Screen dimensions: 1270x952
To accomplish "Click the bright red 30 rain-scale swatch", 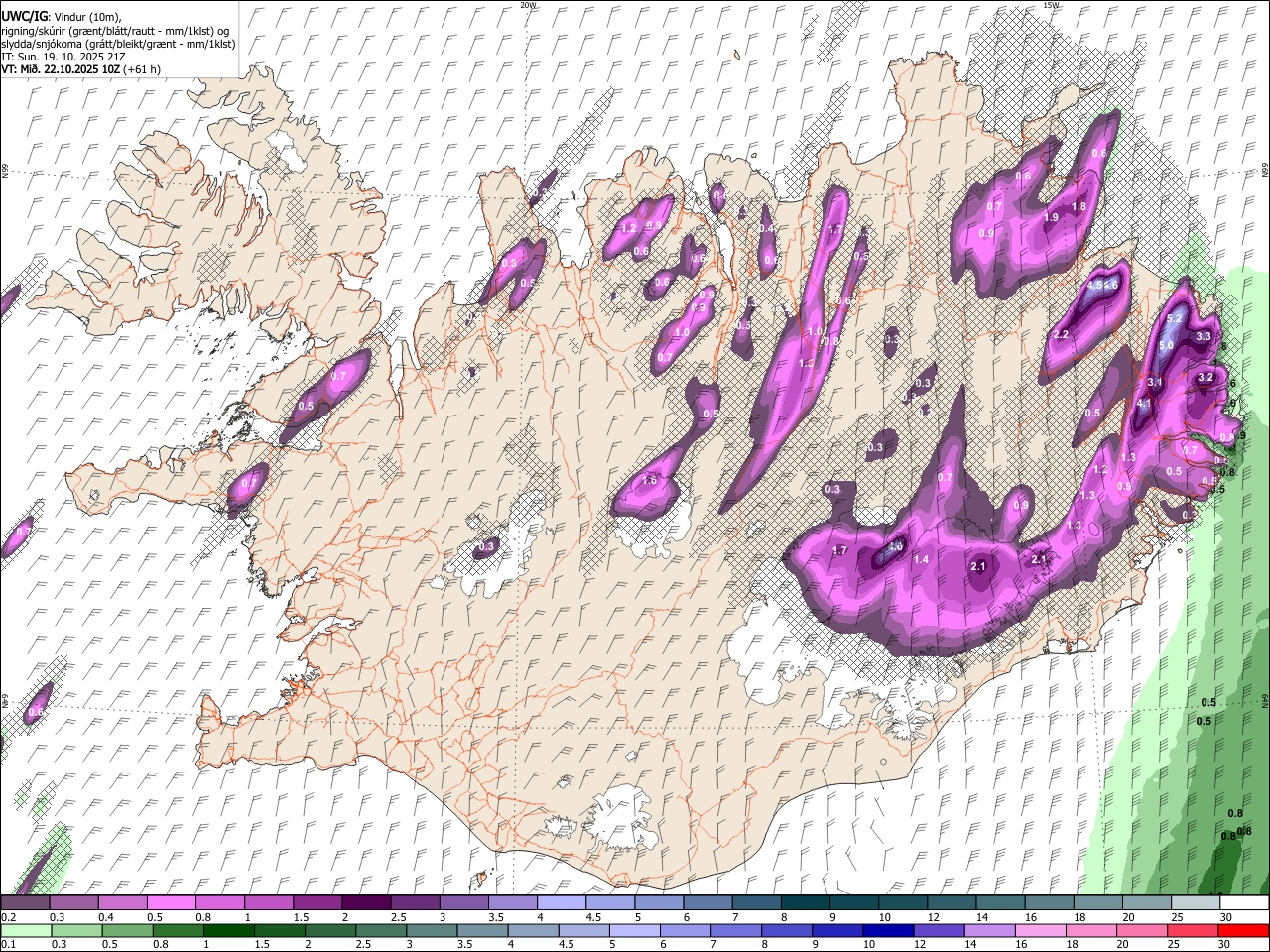I will (1243, 931).
